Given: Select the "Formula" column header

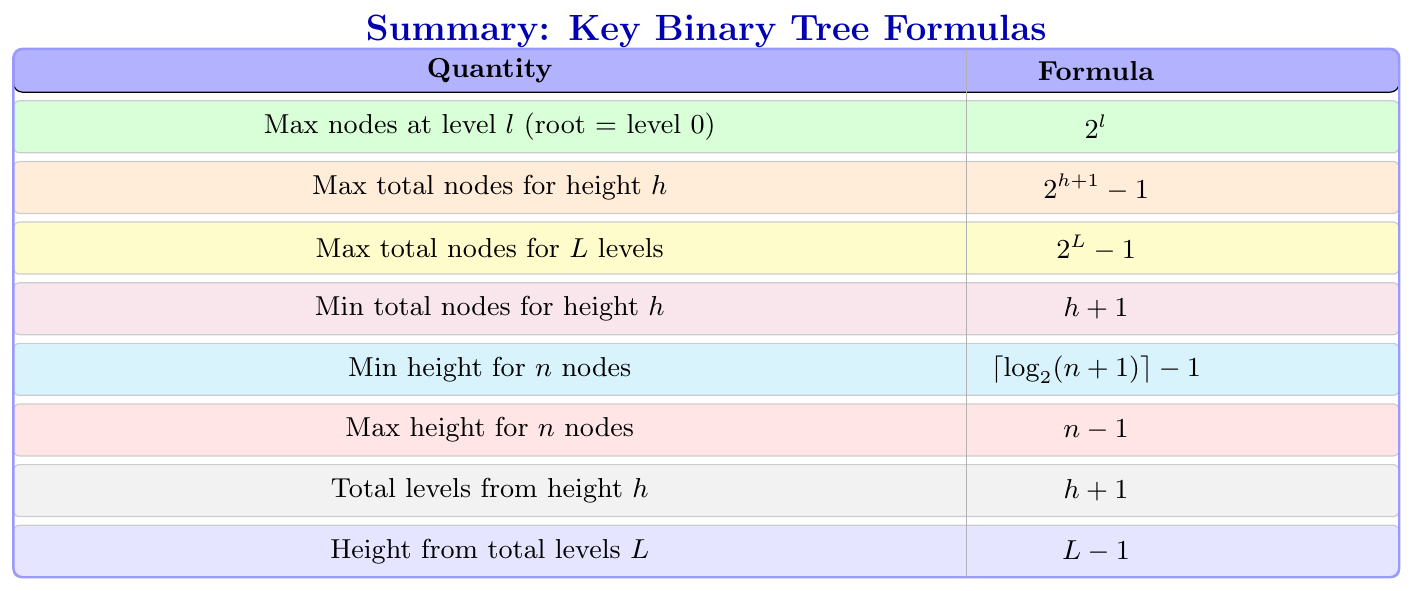Looking at the screenshot, I should click(x=1096, y=72).
